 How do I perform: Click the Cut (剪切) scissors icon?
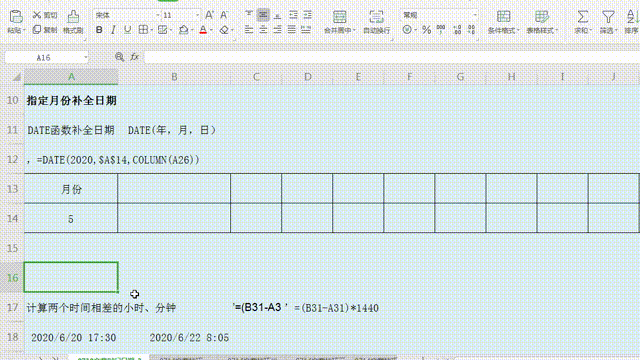37,15
